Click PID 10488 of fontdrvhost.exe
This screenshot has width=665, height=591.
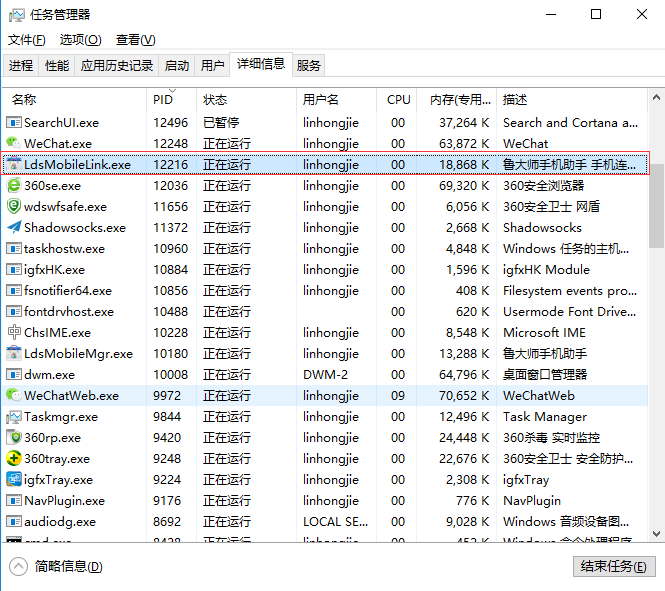tap(170, 312)
